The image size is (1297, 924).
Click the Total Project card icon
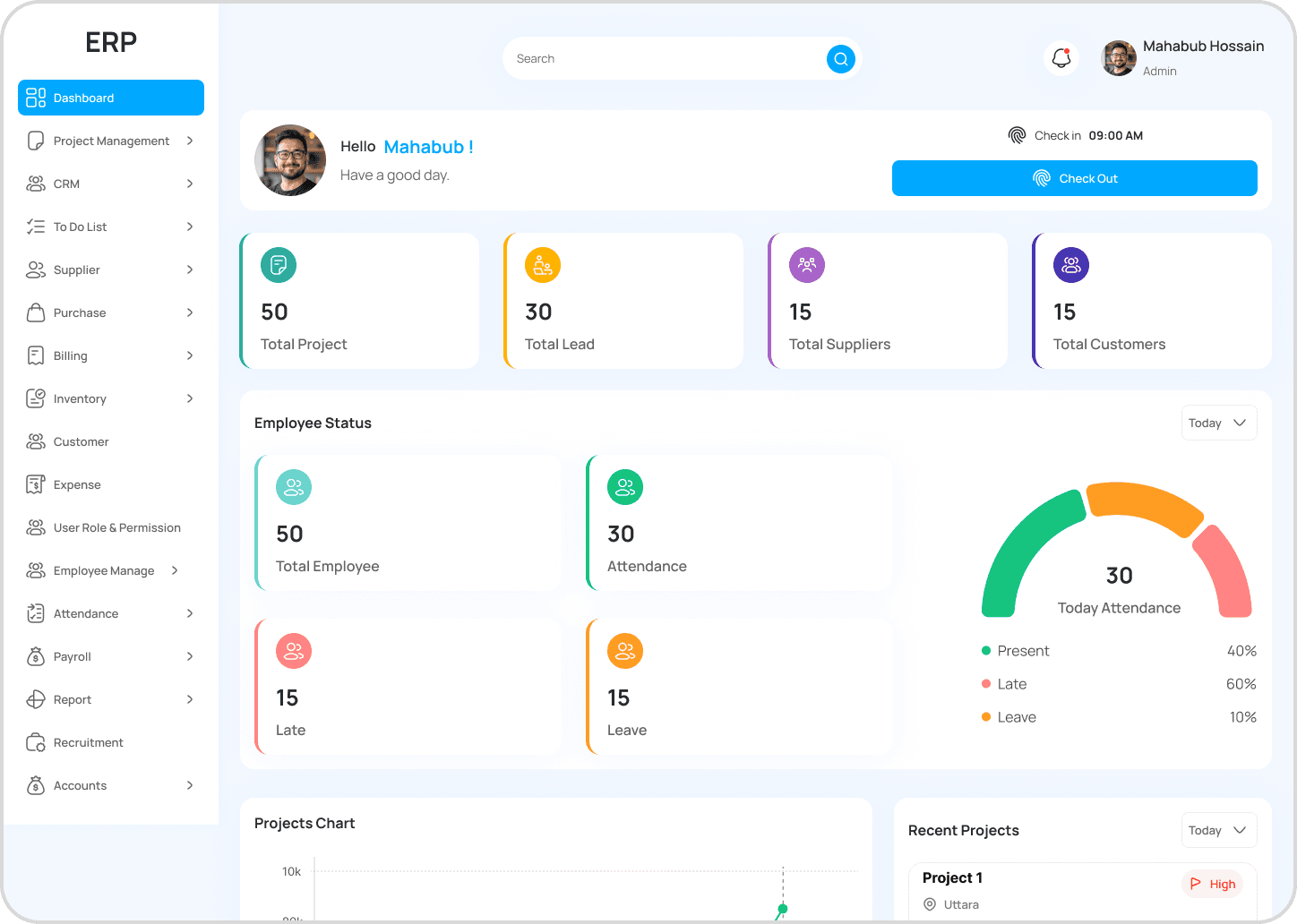pos(279,265)
